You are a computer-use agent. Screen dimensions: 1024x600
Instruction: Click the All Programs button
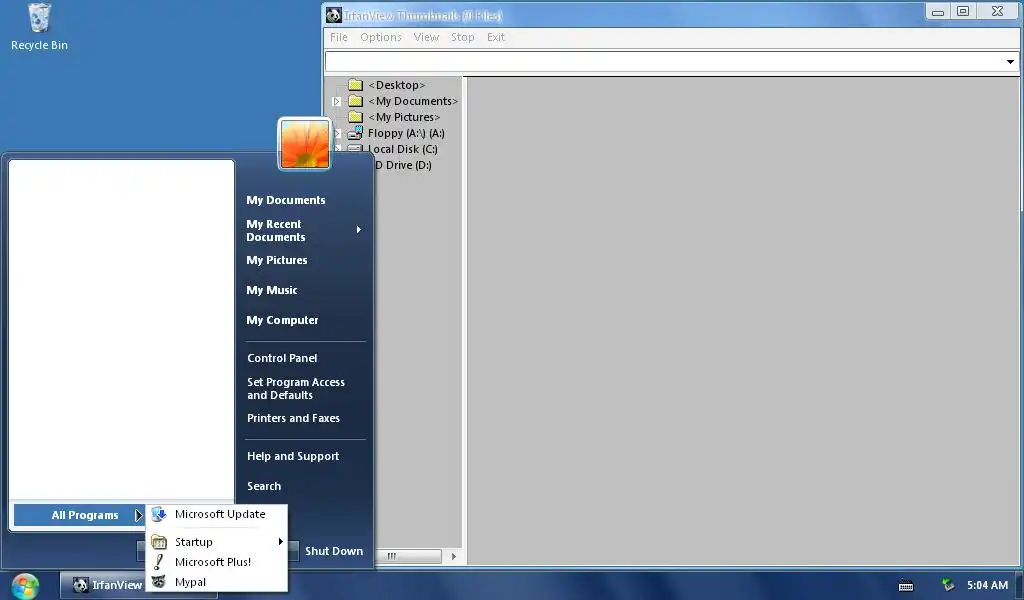[x=79, y=515]
